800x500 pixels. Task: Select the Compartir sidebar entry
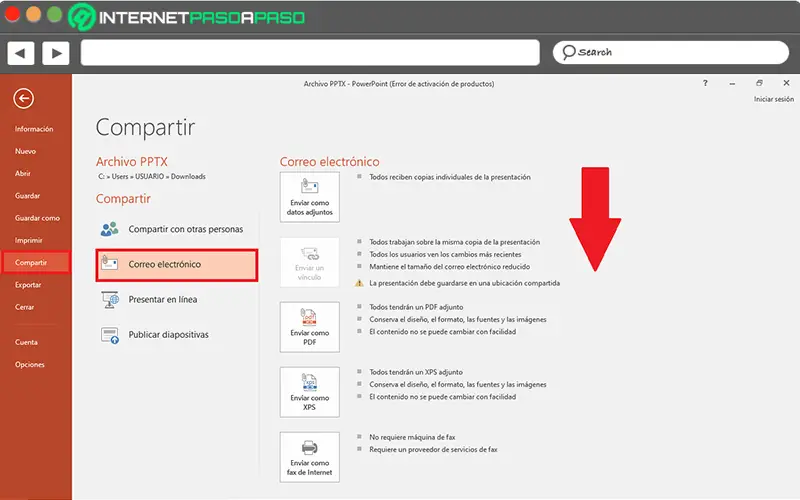pos(36,262)
